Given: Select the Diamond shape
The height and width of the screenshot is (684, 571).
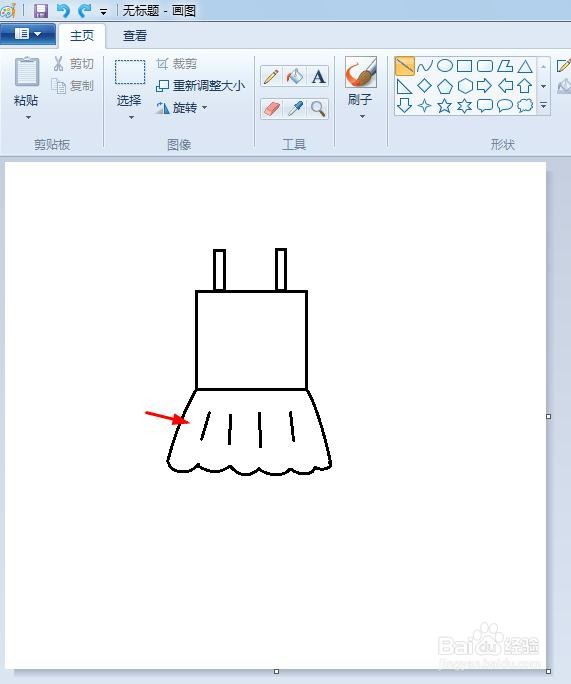Looking at the screenshot, I should click(x=424, y=86).
